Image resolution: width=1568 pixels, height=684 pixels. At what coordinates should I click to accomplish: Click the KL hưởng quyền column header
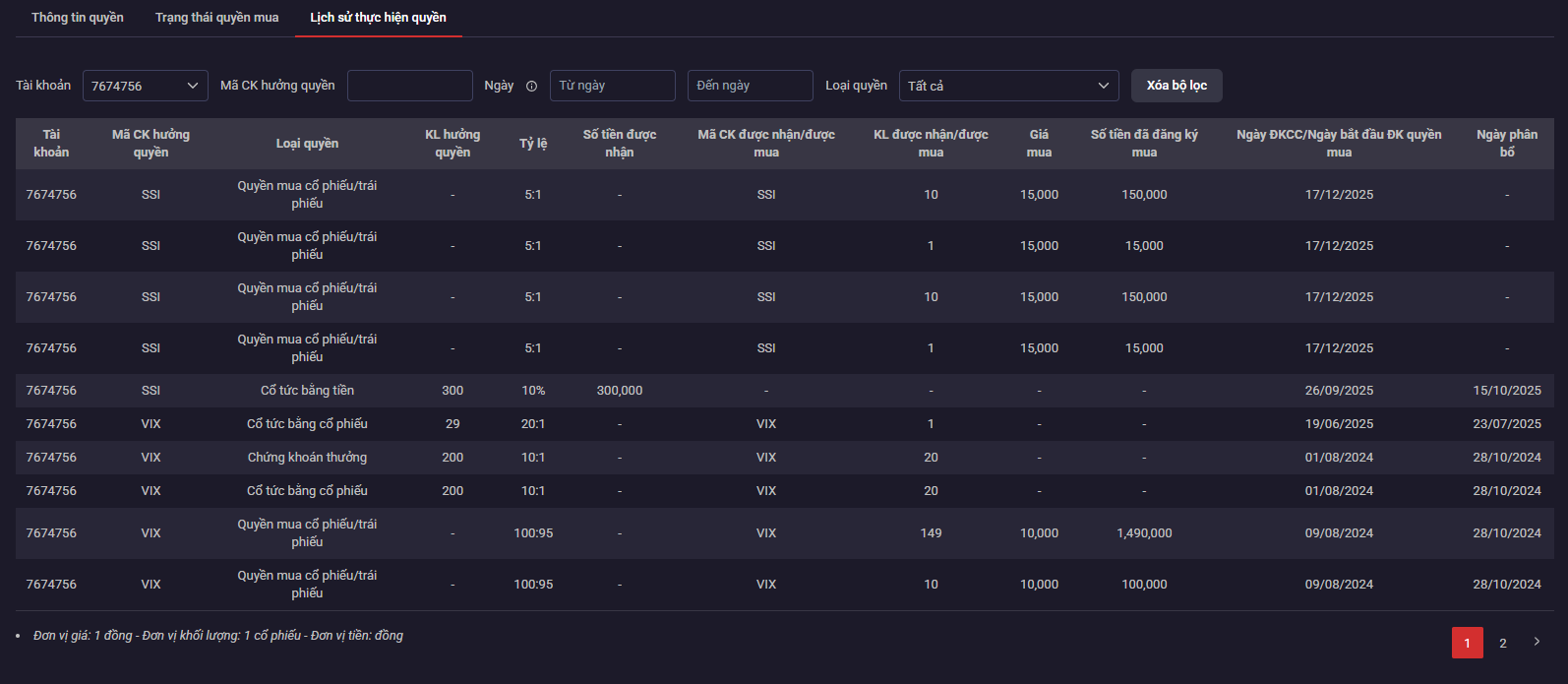tap(452, 144)
